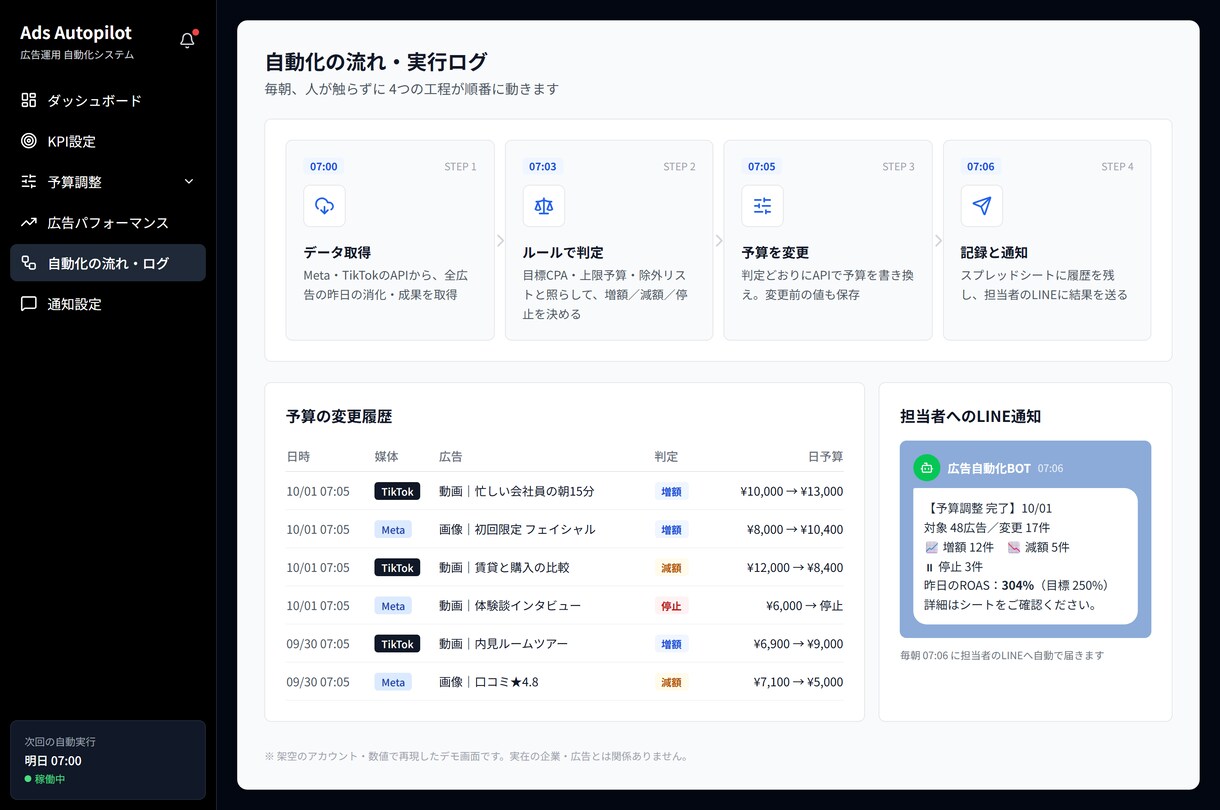Open ダッシュボード menu item
The height and width of the screenshot is (810, 1220).
tap(108, 101)
